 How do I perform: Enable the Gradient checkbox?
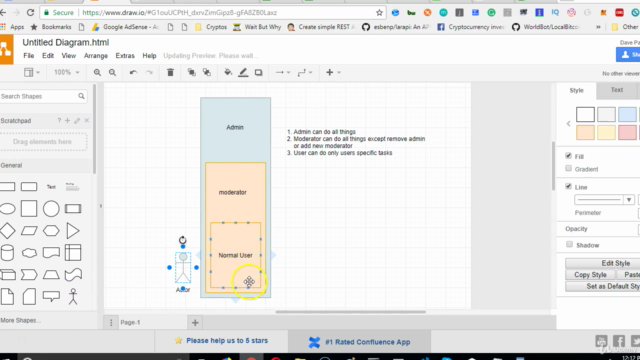tap(569, 169)
